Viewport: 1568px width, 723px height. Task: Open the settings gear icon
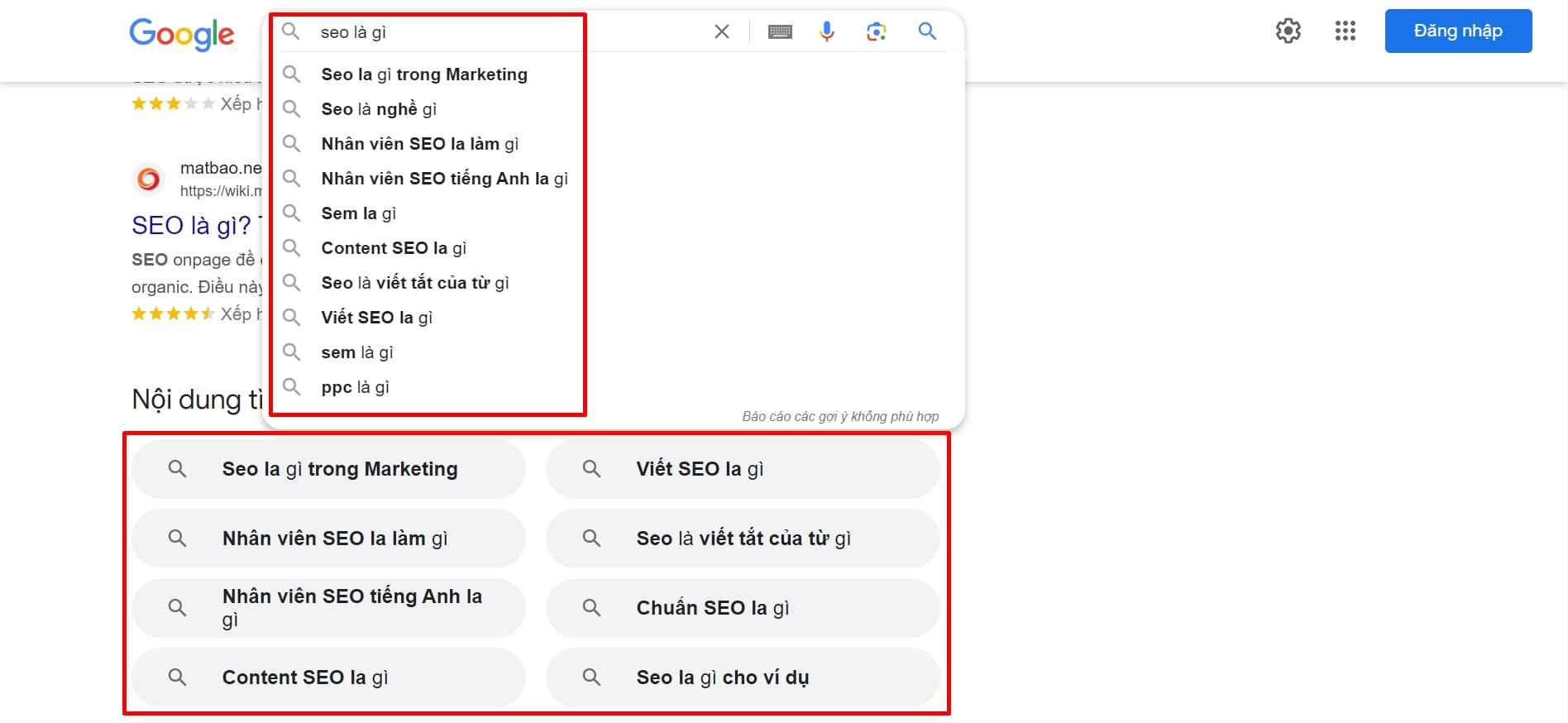coord(1288,31)
